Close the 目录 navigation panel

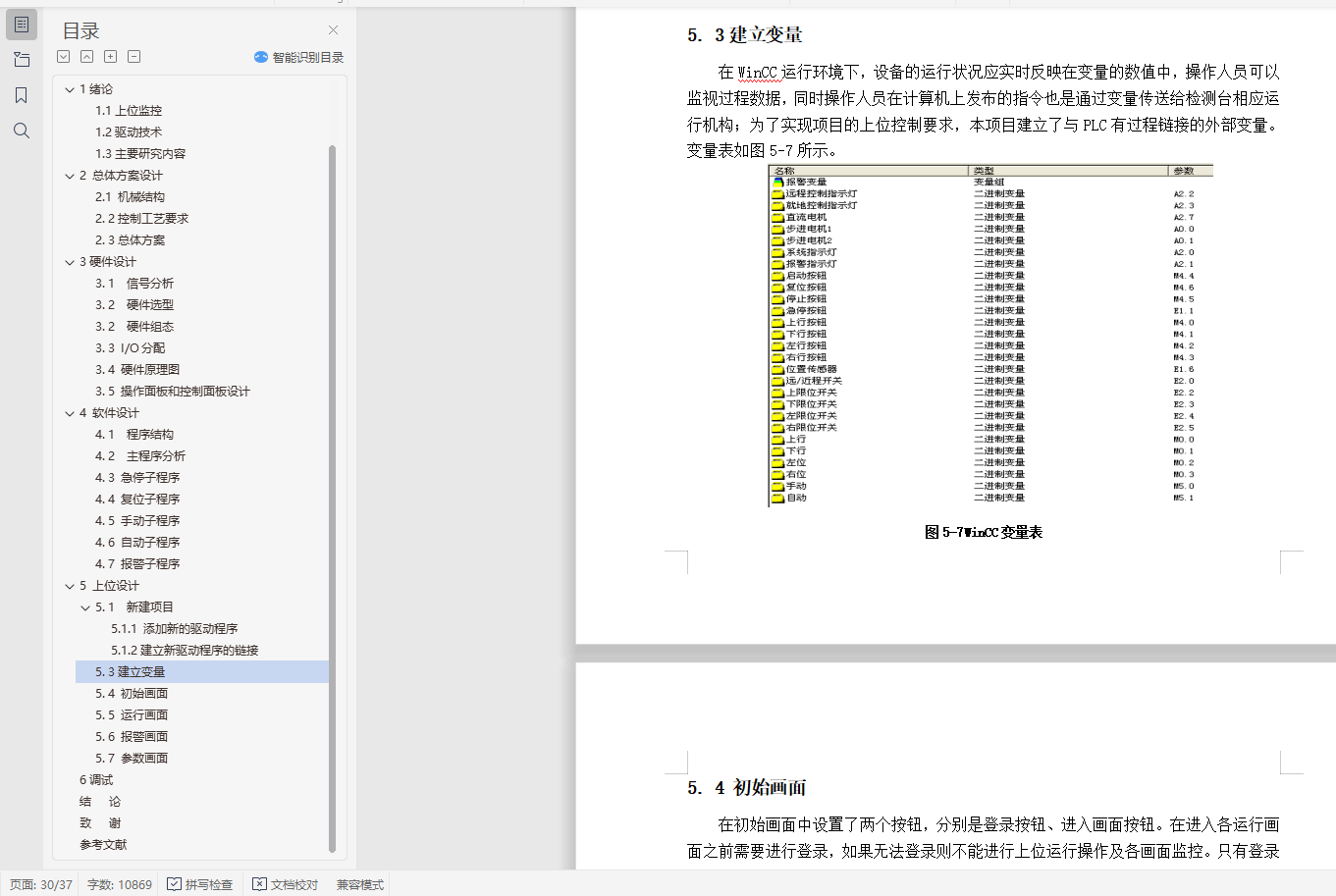[x=334, y=29]
